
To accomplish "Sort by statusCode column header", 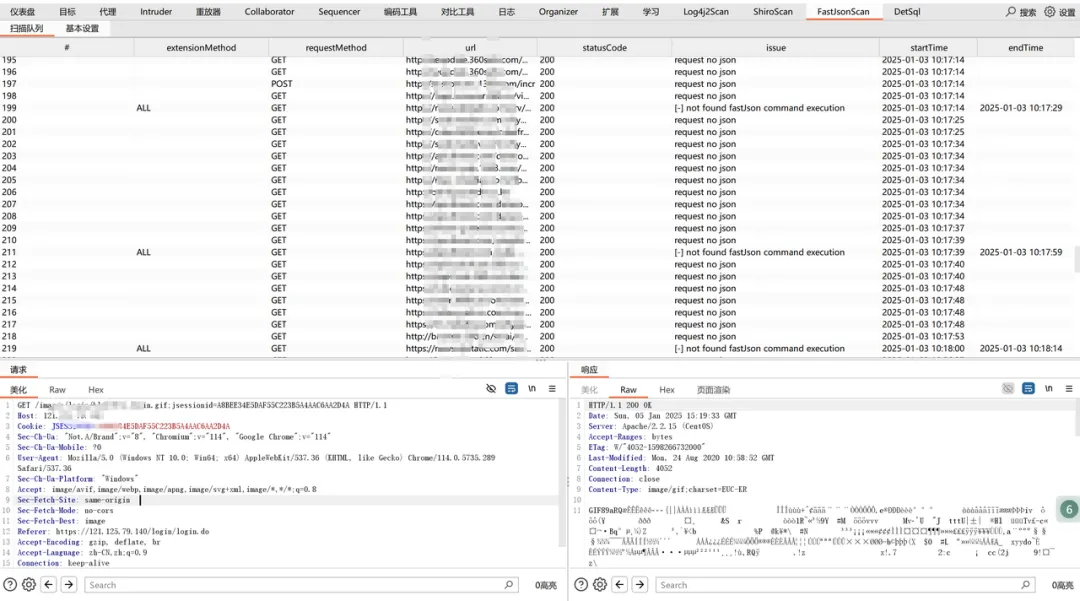I will (x=605, y=48).
